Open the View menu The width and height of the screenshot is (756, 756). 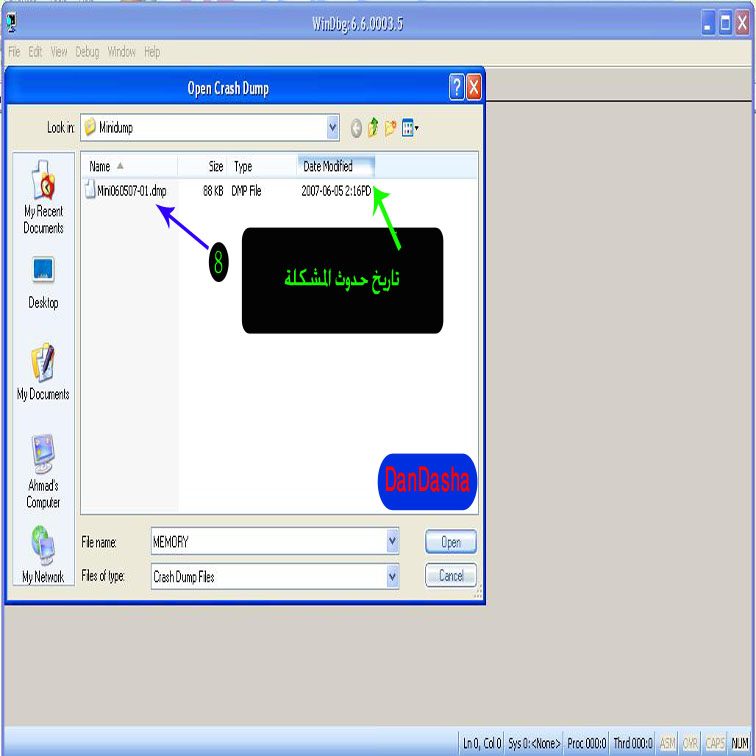pyautogui.click(x=59, y=52)
